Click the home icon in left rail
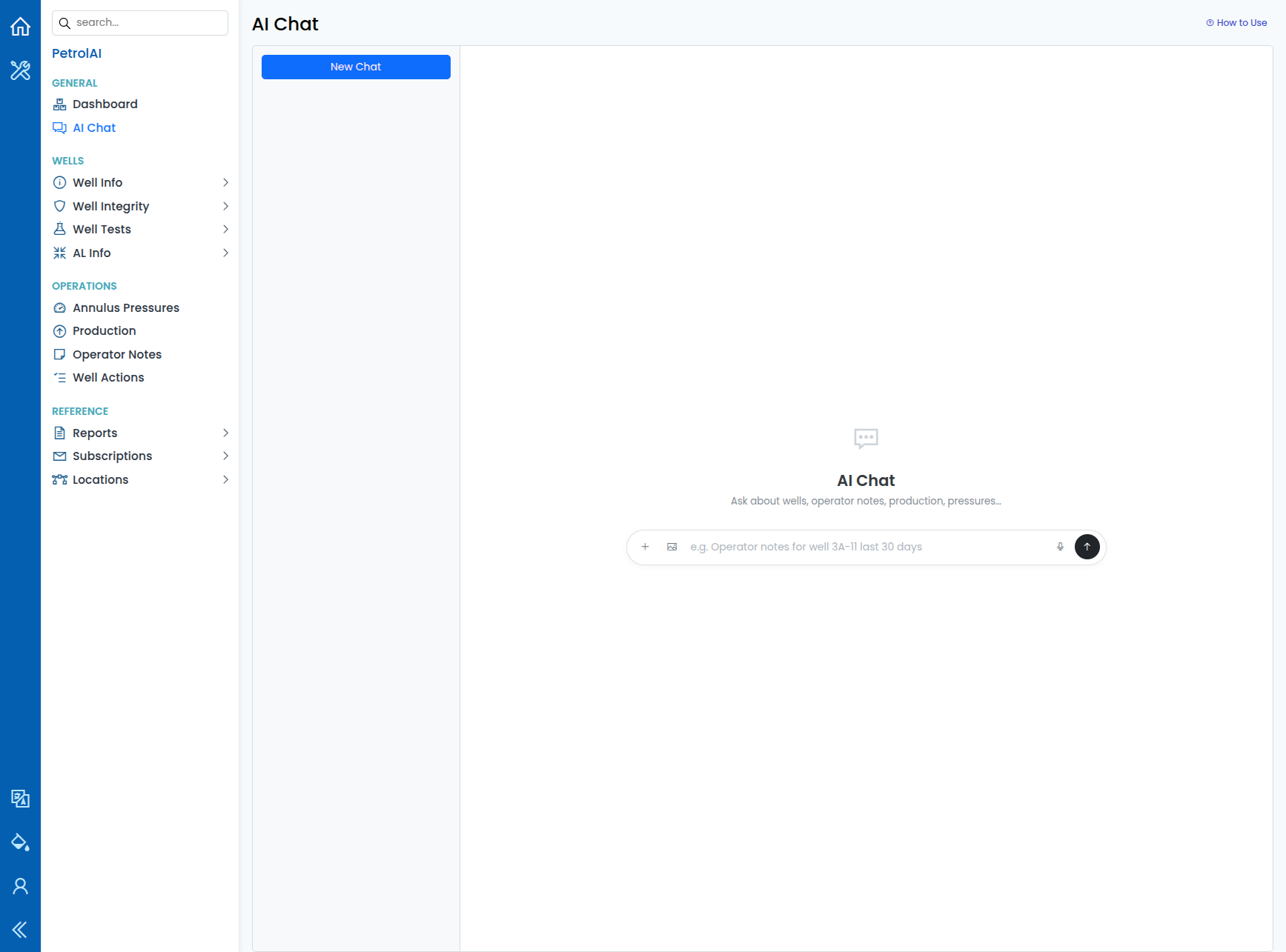This screenshot has height=952, width=1286. coord(20,27)
